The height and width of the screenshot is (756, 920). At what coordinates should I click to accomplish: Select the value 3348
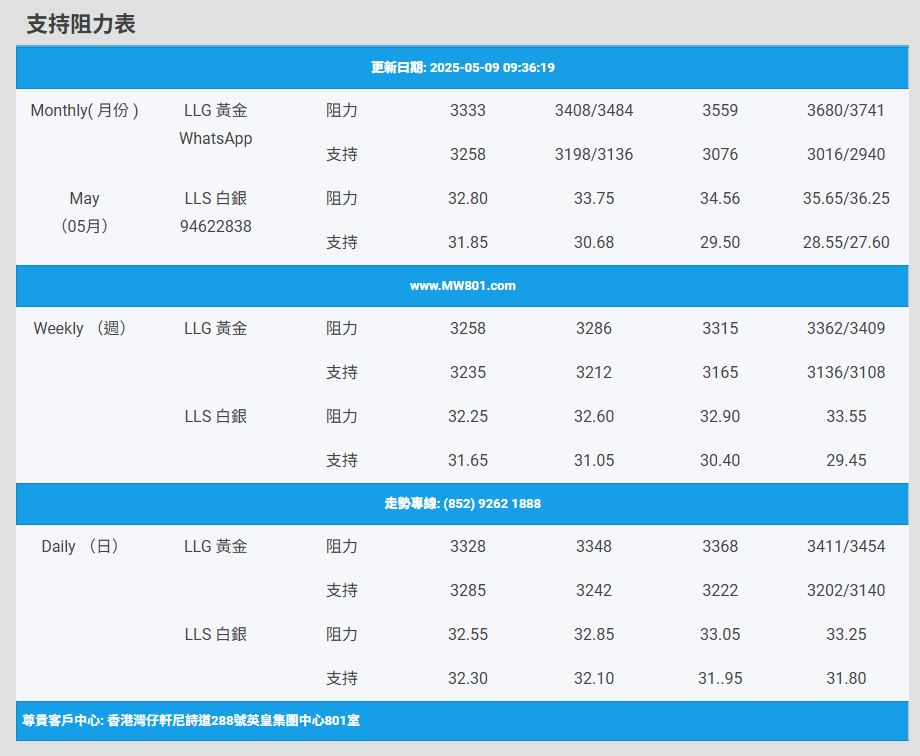point(594,546)
